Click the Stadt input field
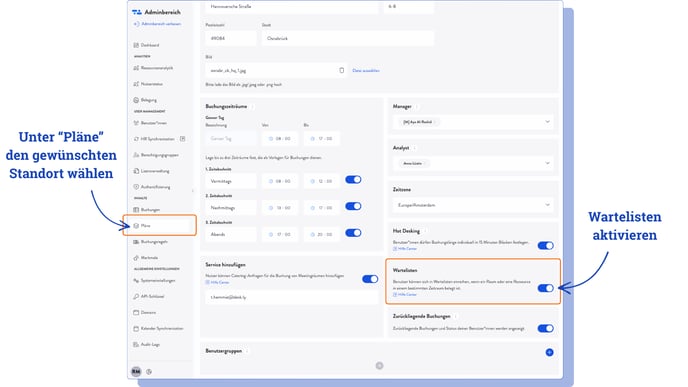688x387 pixels. click(348, 38)
